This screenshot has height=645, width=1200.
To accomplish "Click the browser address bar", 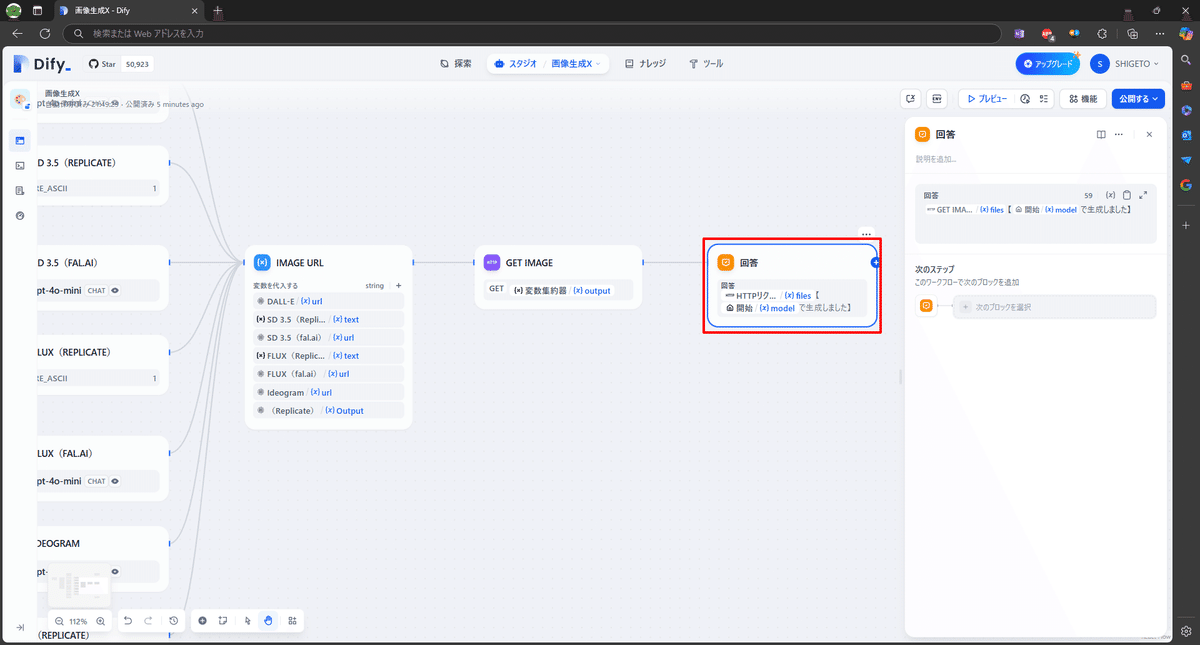I will (532, 33).
